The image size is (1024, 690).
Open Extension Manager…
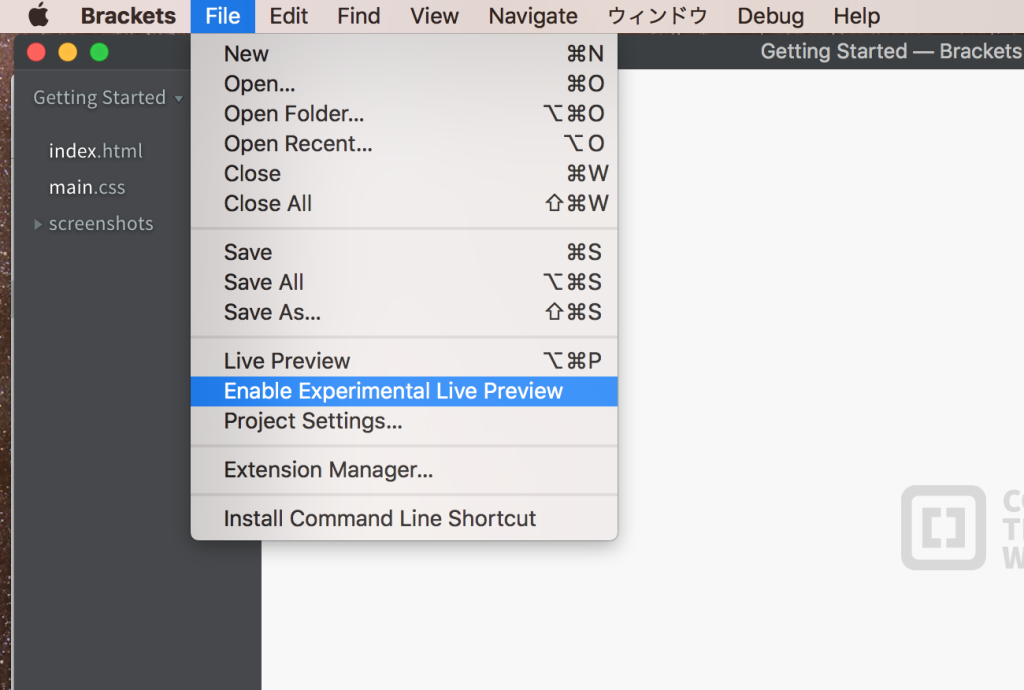pos(328,470)
